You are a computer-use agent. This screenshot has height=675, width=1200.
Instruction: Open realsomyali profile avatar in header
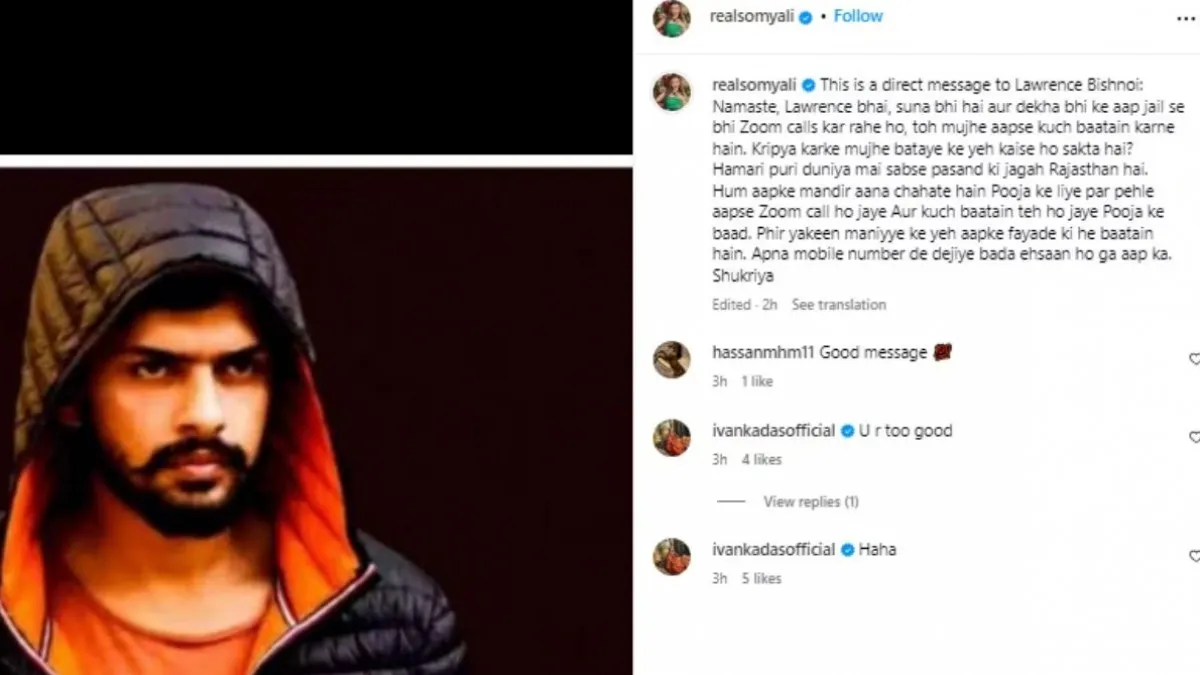click(671, 18)
